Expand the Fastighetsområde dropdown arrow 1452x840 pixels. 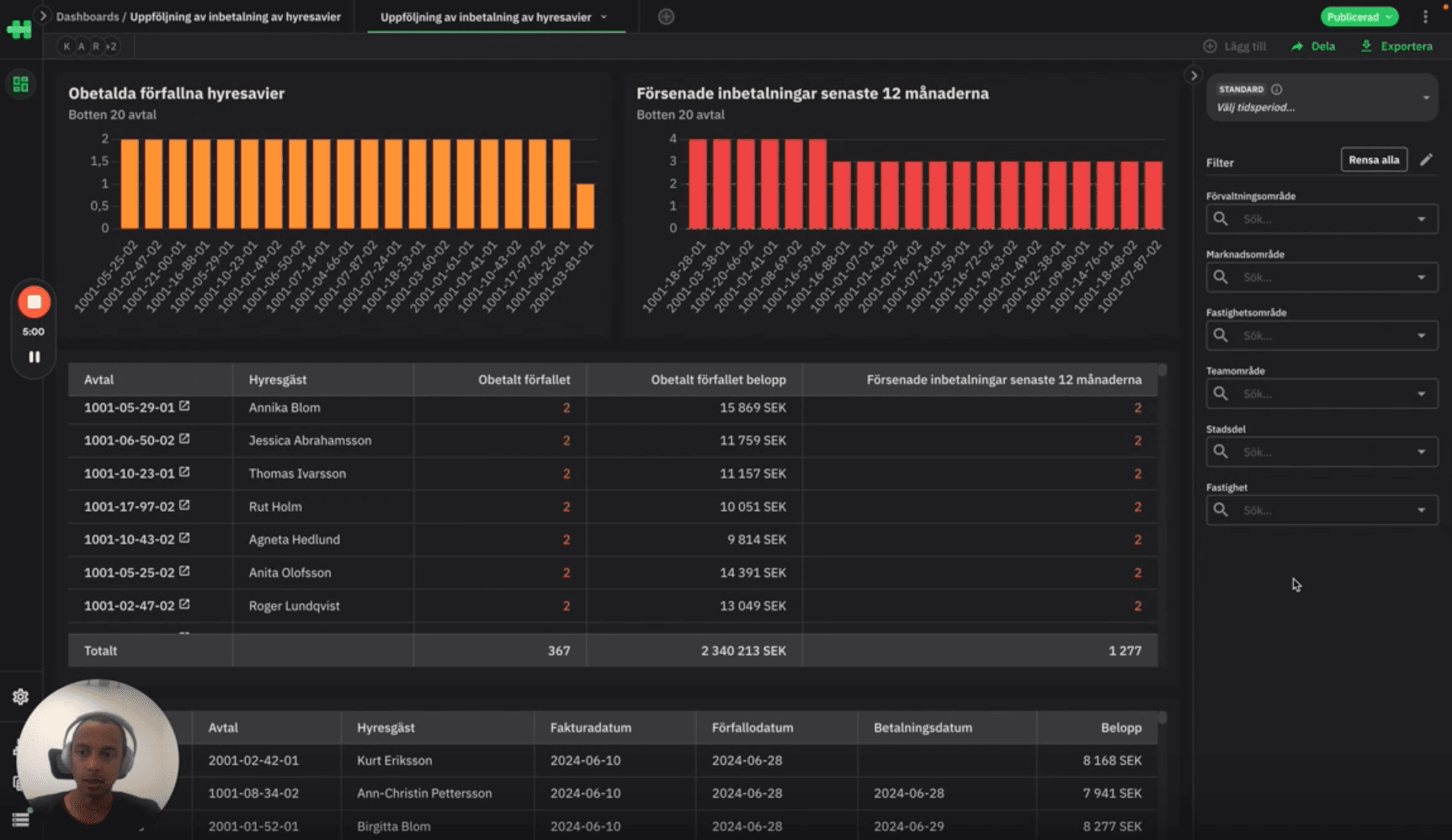(1422, 336)
